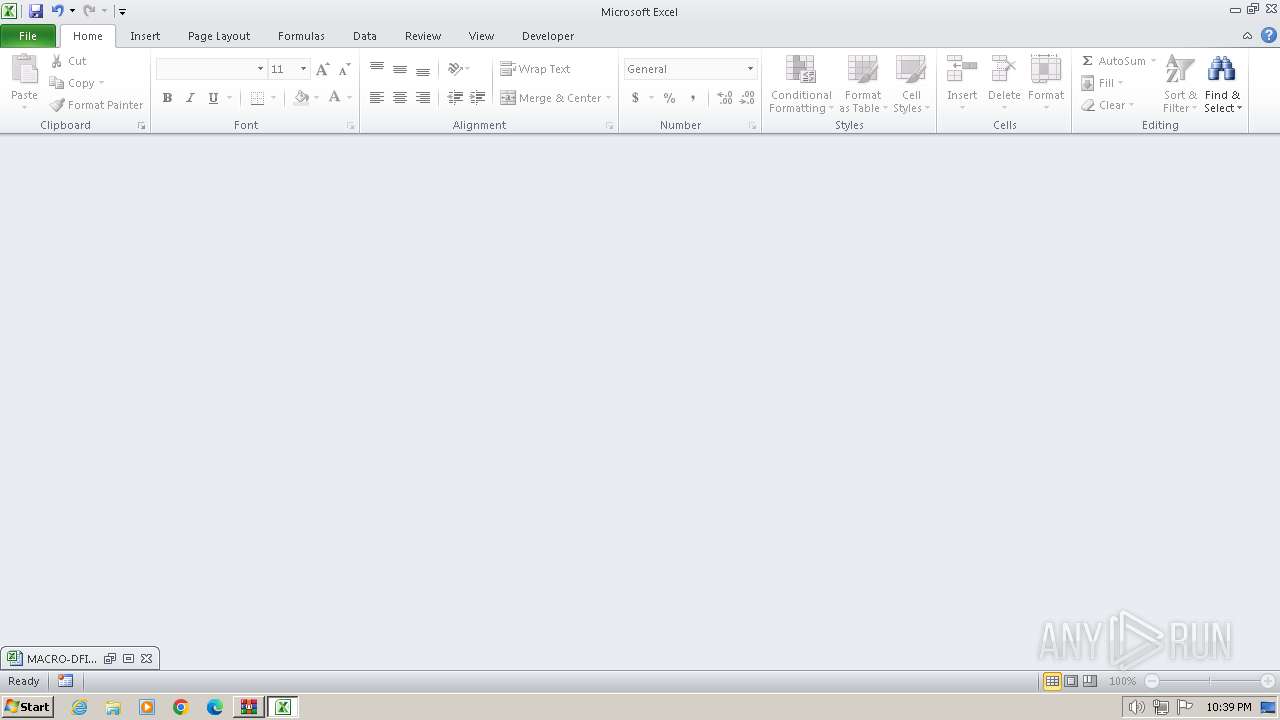Open Format as Table gallery

[862, 84]
